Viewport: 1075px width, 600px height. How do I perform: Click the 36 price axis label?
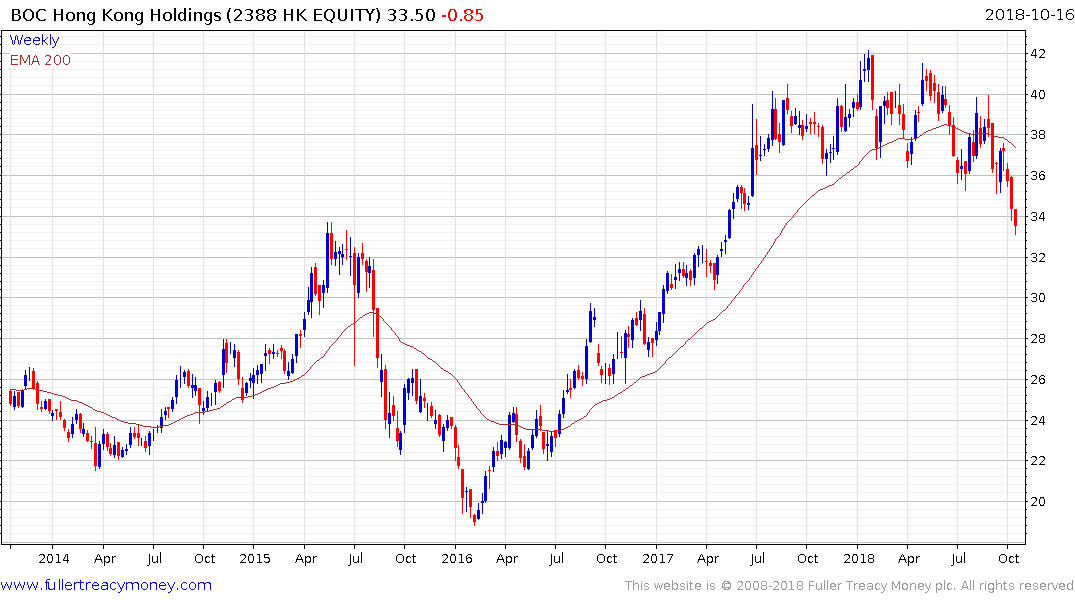pos(1038,176)
